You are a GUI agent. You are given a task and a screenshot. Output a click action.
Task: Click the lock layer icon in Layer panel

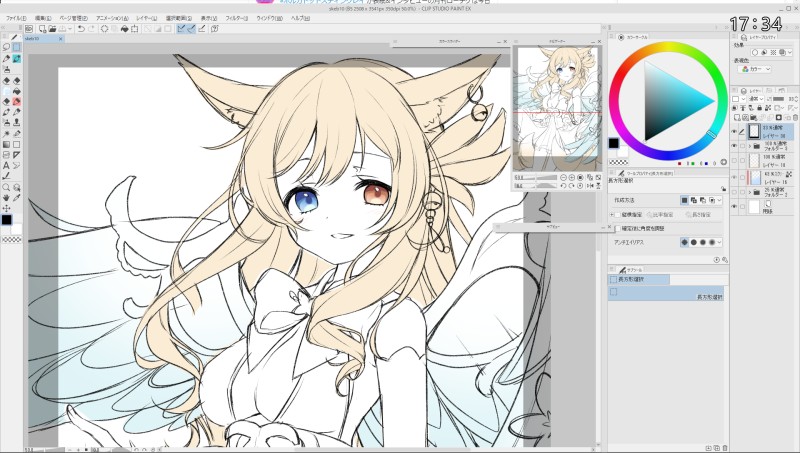coord(760,108)
